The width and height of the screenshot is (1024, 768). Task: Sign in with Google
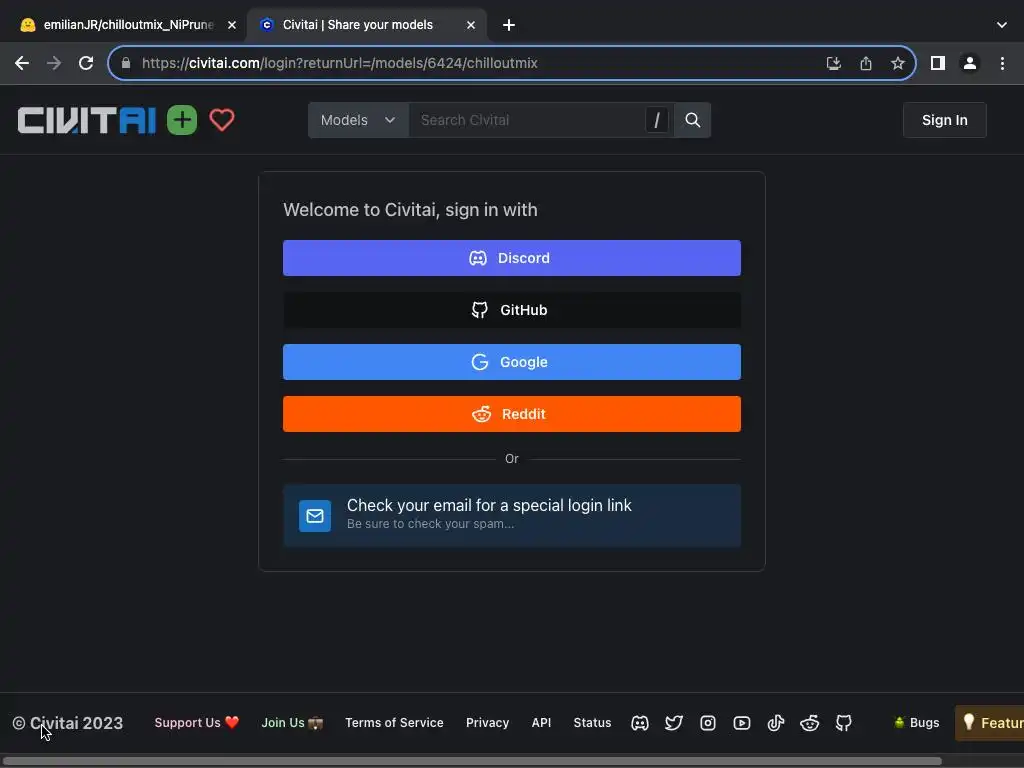512,362
